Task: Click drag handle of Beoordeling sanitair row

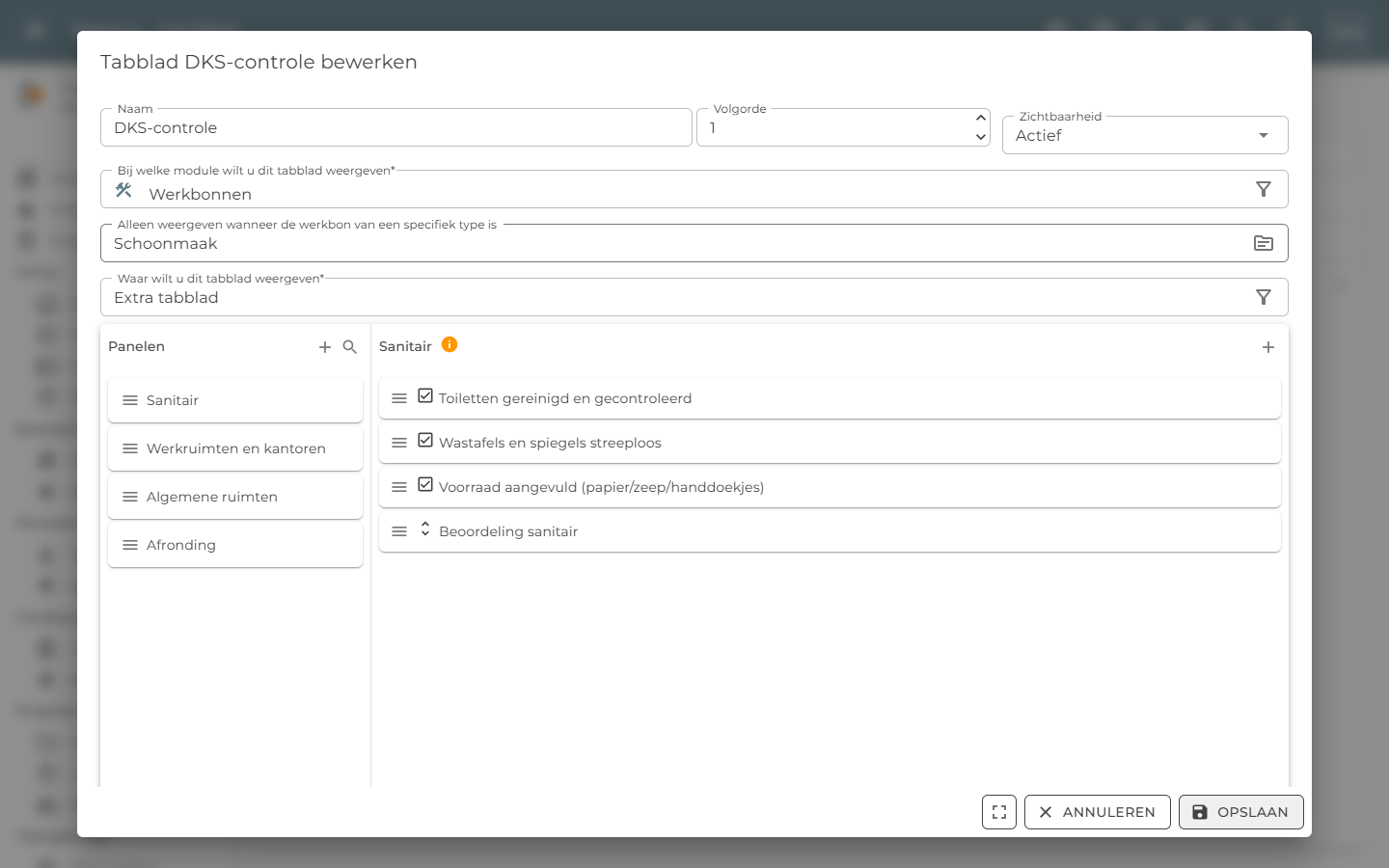Action: tap(399, 531)
